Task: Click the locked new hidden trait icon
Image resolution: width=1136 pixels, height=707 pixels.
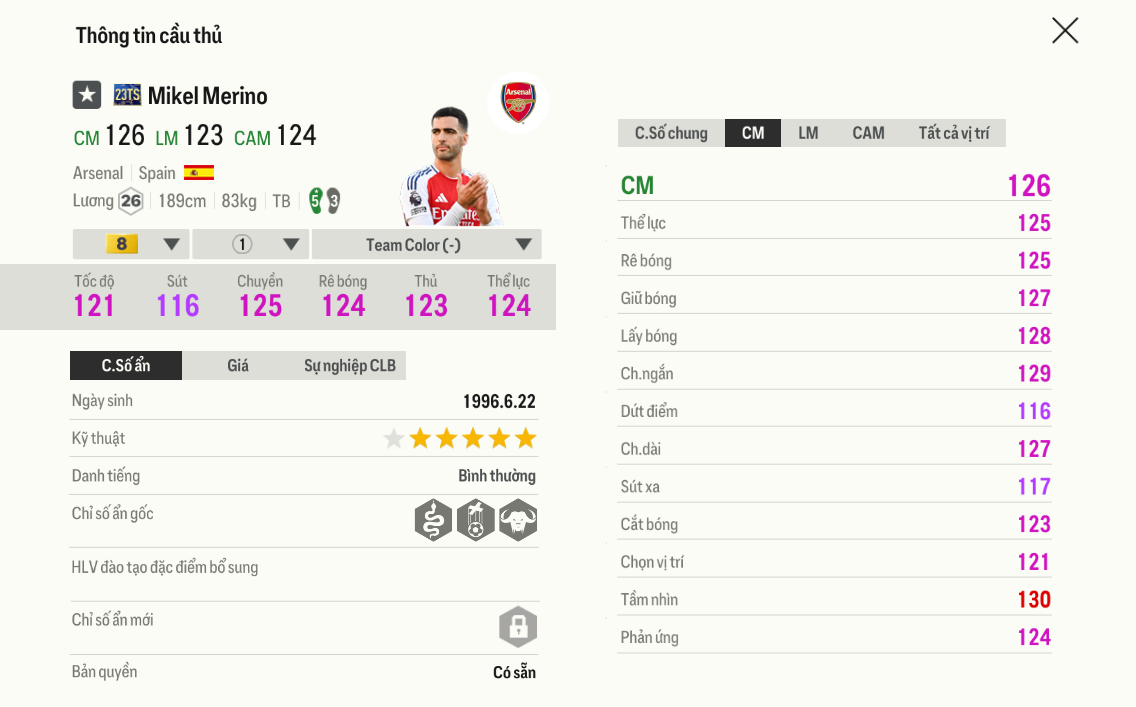Action: (518, 627)
